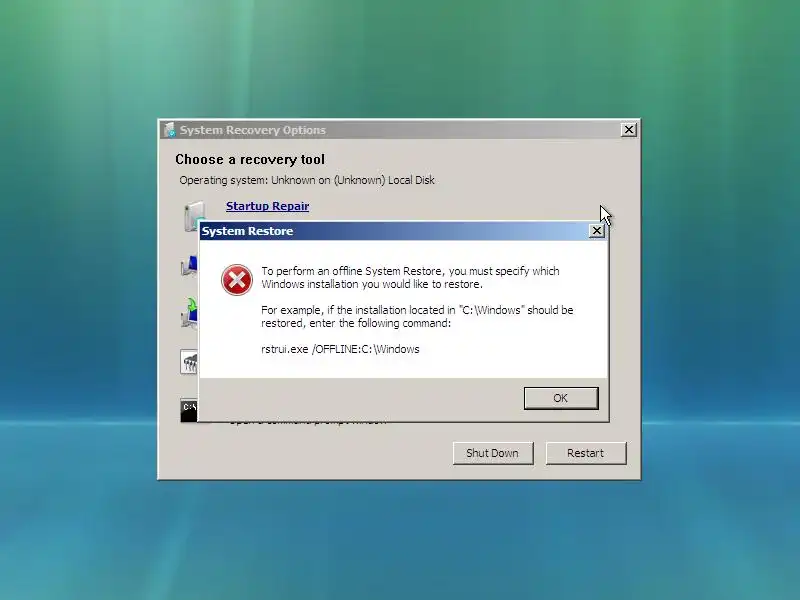
Task: Close the System Recovery Options window
Action: coord(629,130)
